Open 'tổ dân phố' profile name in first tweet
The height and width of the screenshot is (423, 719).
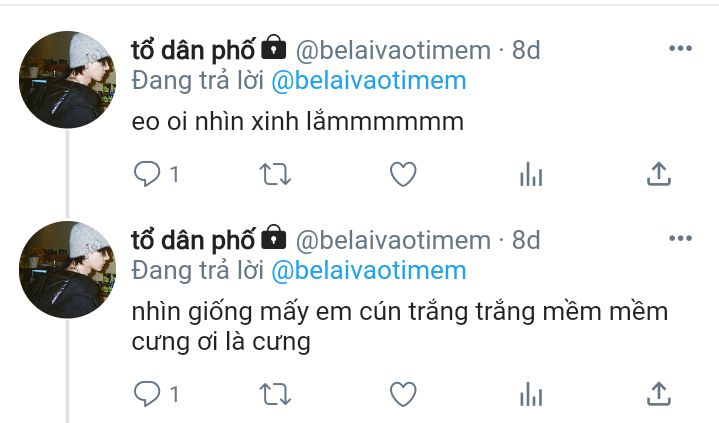point(193,50)
